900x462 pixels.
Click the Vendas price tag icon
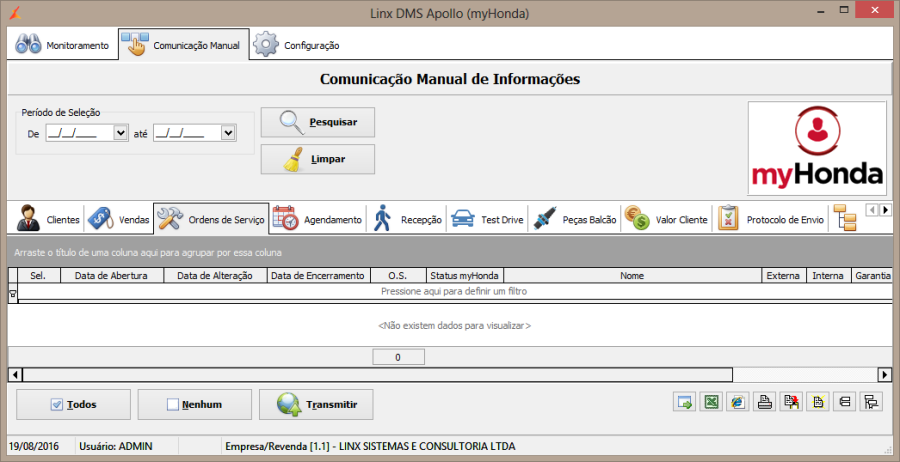click(101, 219)
